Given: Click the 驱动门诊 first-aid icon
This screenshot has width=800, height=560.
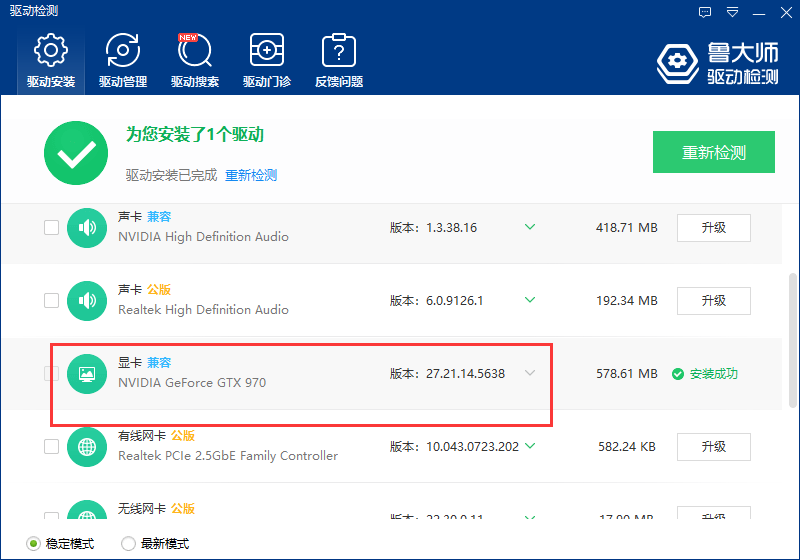Looking at the screenshot, I should tap(267, 50).
